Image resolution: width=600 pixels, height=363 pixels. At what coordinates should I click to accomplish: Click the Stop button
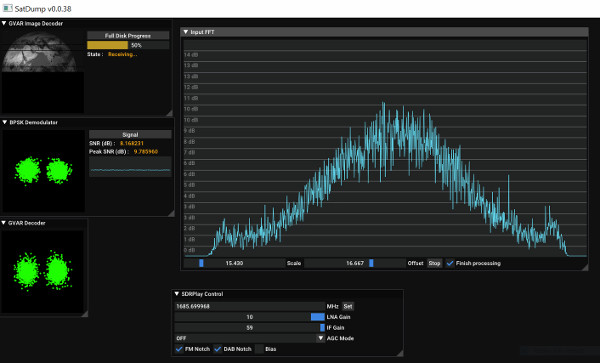434,263
